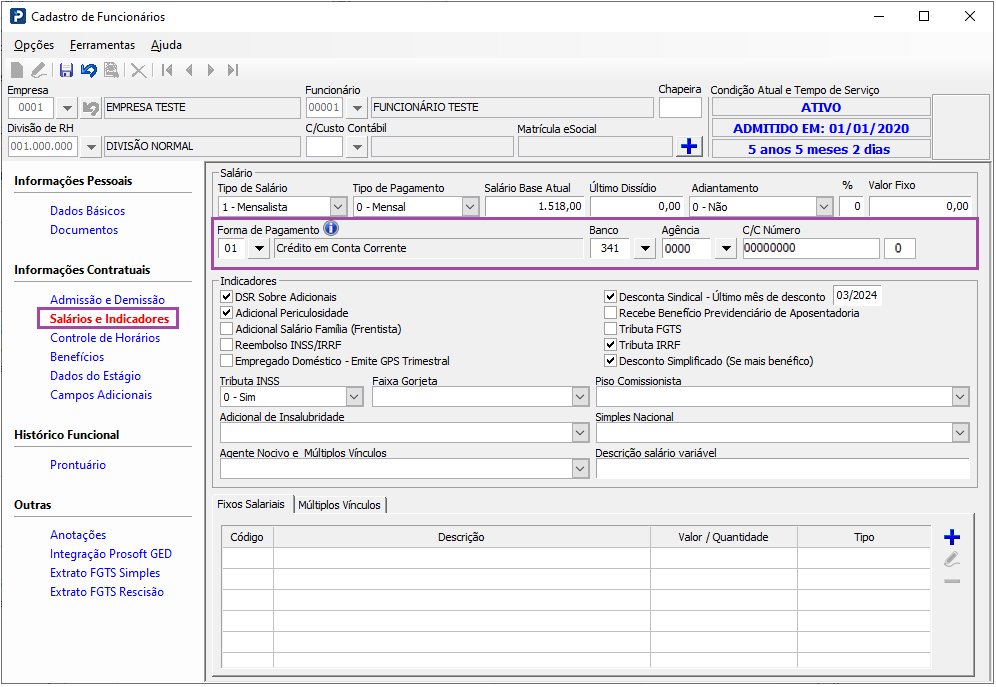The image size is (996, 687).
Task: Click info icon beside Forma de Pagamento
Action: (331, 229)
